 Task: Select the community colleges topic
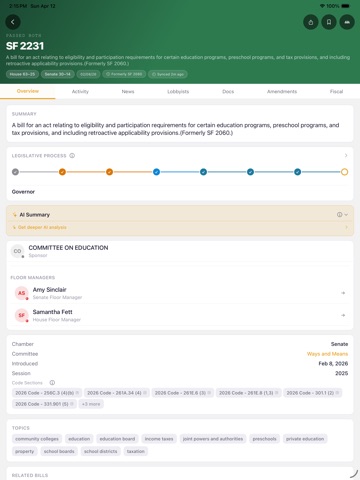(37, 439)
